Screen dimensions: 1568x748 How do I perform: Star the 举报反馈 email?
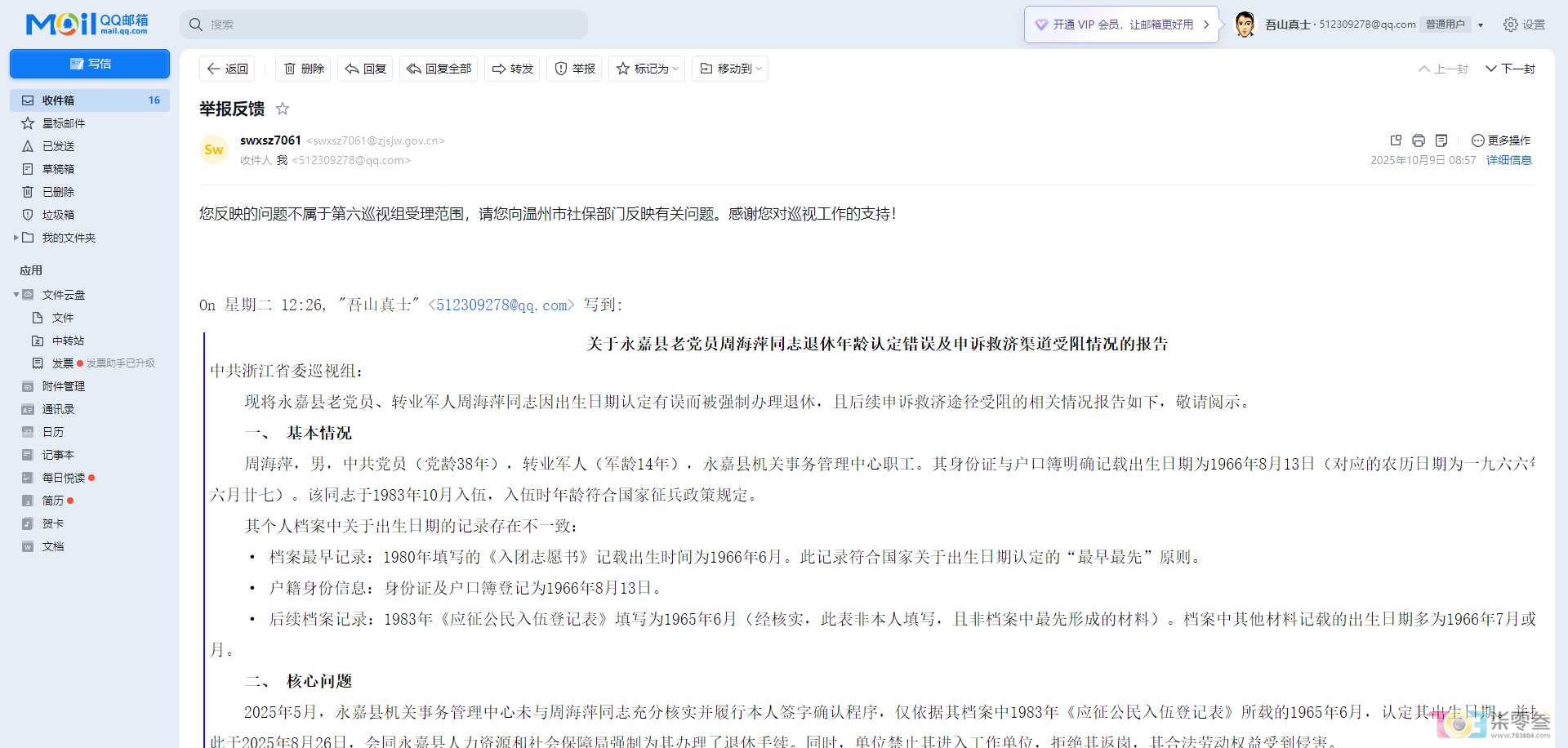[282, 109]
